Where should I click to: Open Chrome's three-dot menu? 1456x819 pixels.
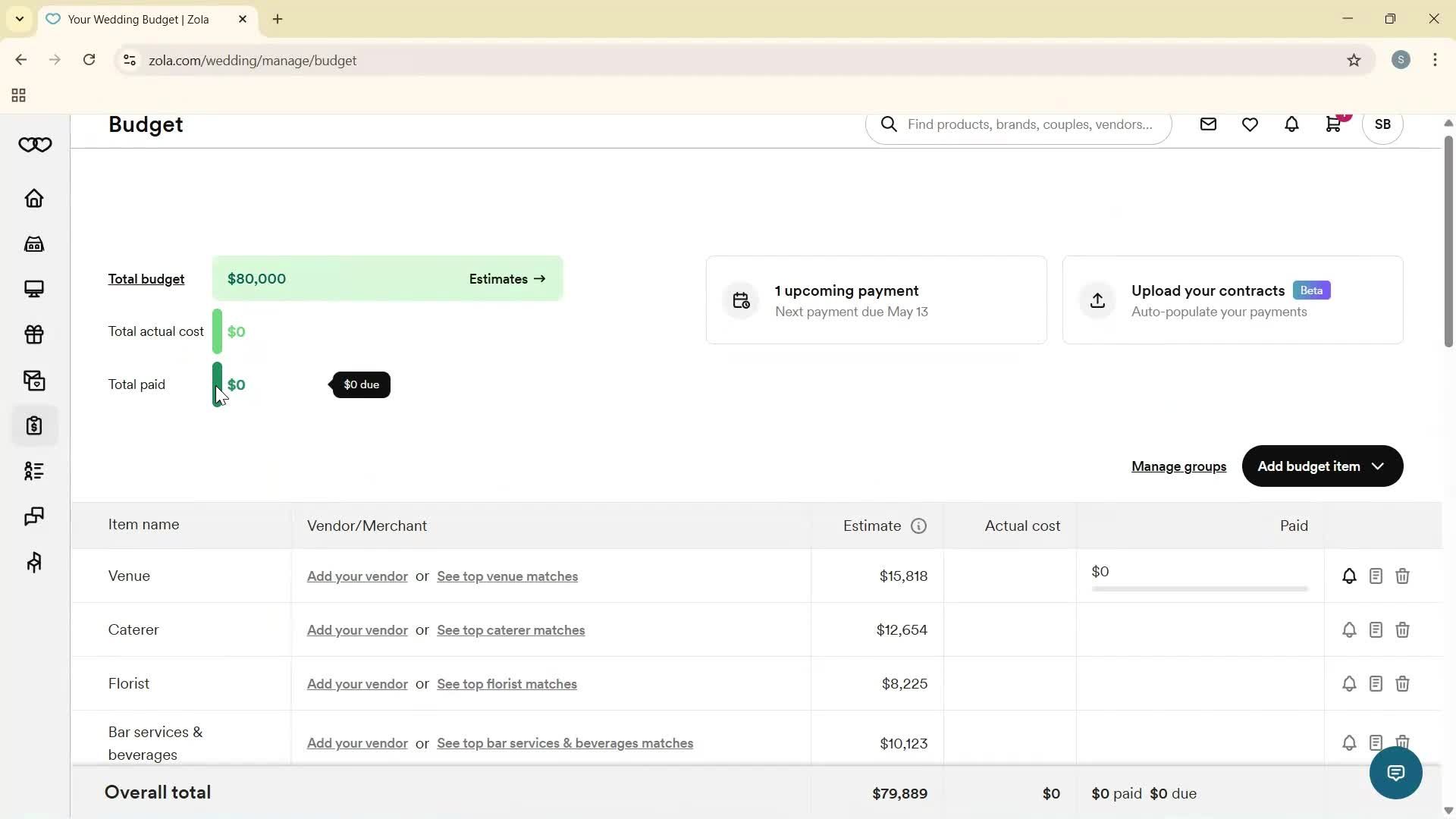click(1436, 60)
